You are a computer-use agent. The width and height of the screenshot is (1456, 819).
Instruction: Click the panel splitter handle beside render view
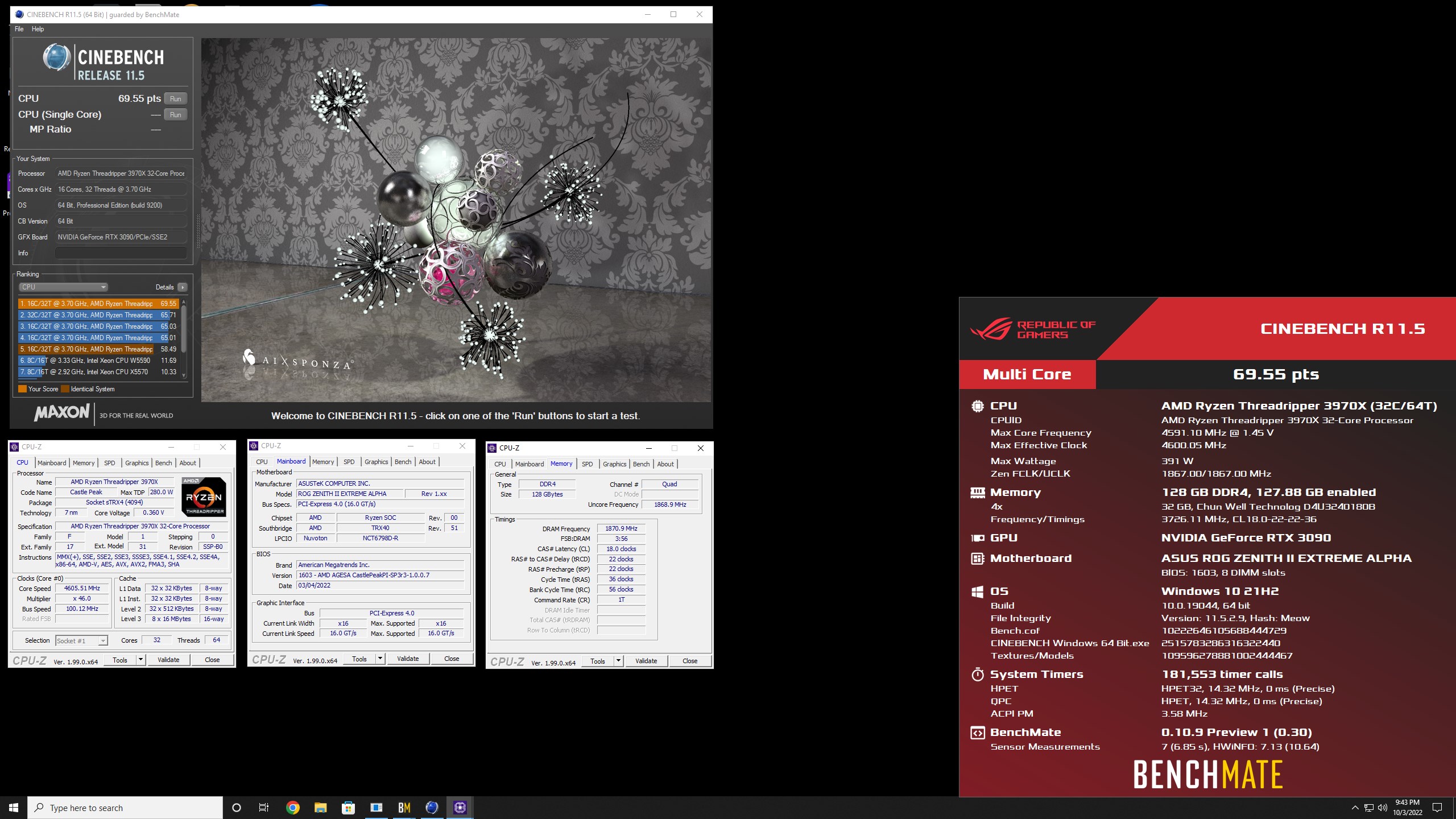coord(198,231)
